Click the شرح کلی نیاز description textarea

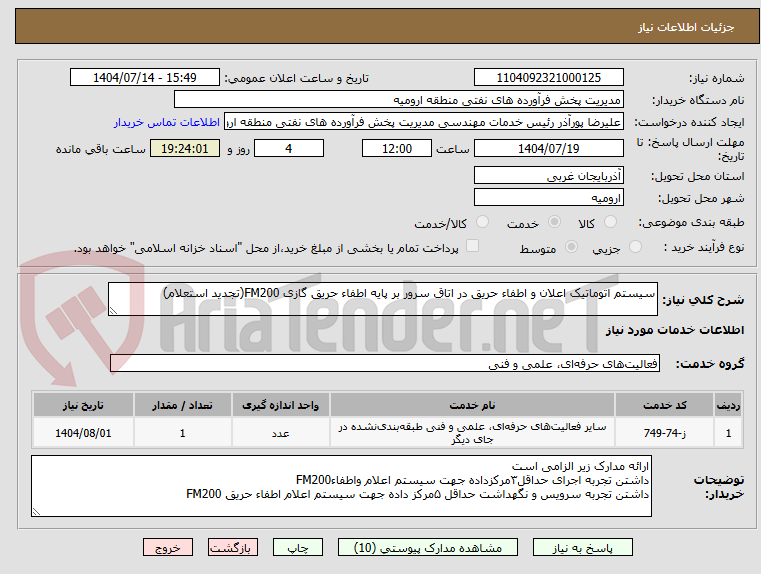click(x=382, y=299)
